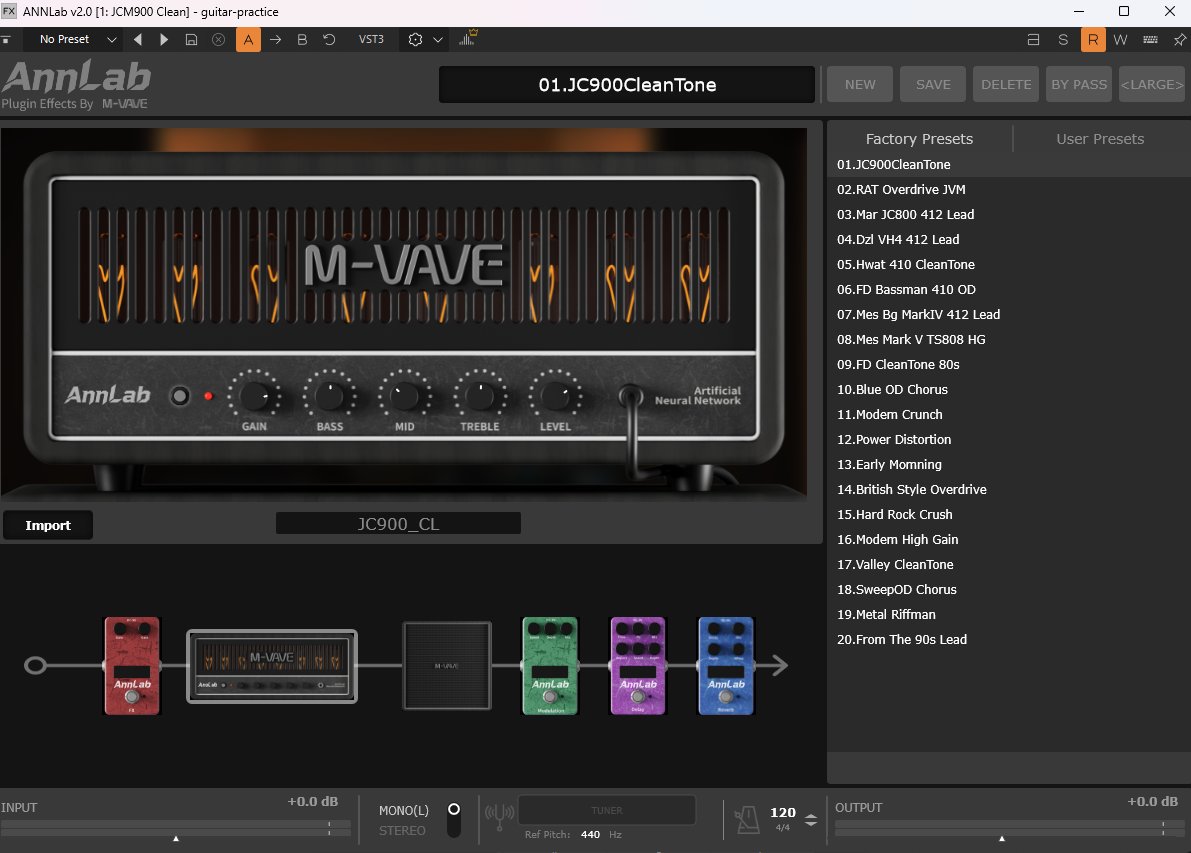Viewport: 1191px width, 853px height.
Task: Select the purple Delay pedal
Action: tap(638, 665)
